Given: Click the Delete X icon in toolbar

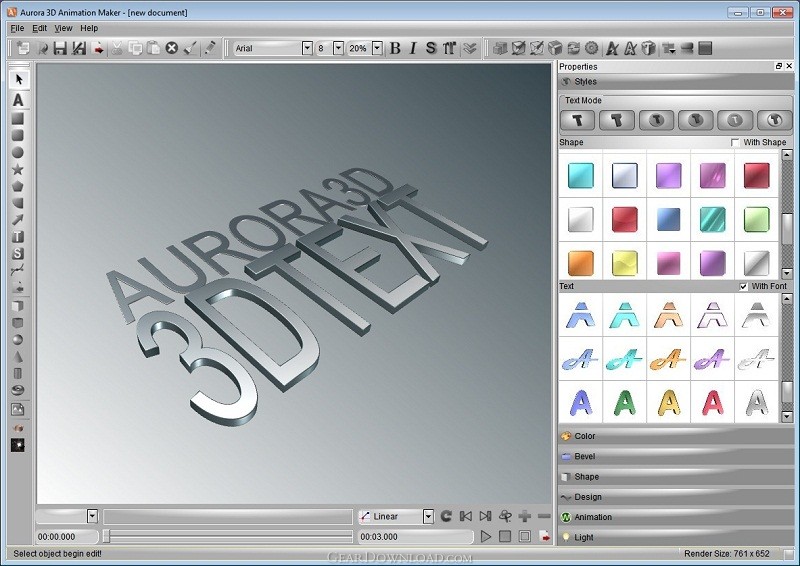Looking at the screenshot, I should 172,48.
